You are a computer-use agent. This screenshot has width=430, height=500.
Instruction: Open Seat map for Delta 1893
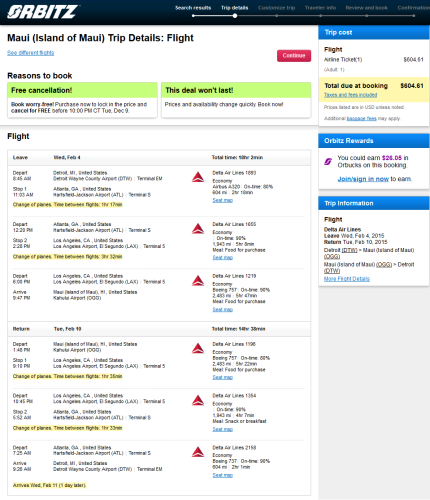223,200
